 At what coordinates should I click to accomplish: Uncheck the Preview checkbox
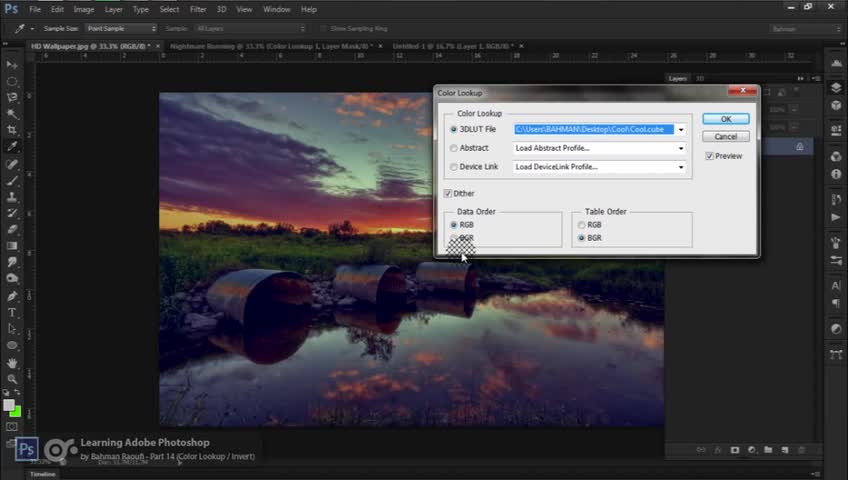point(709,156)
